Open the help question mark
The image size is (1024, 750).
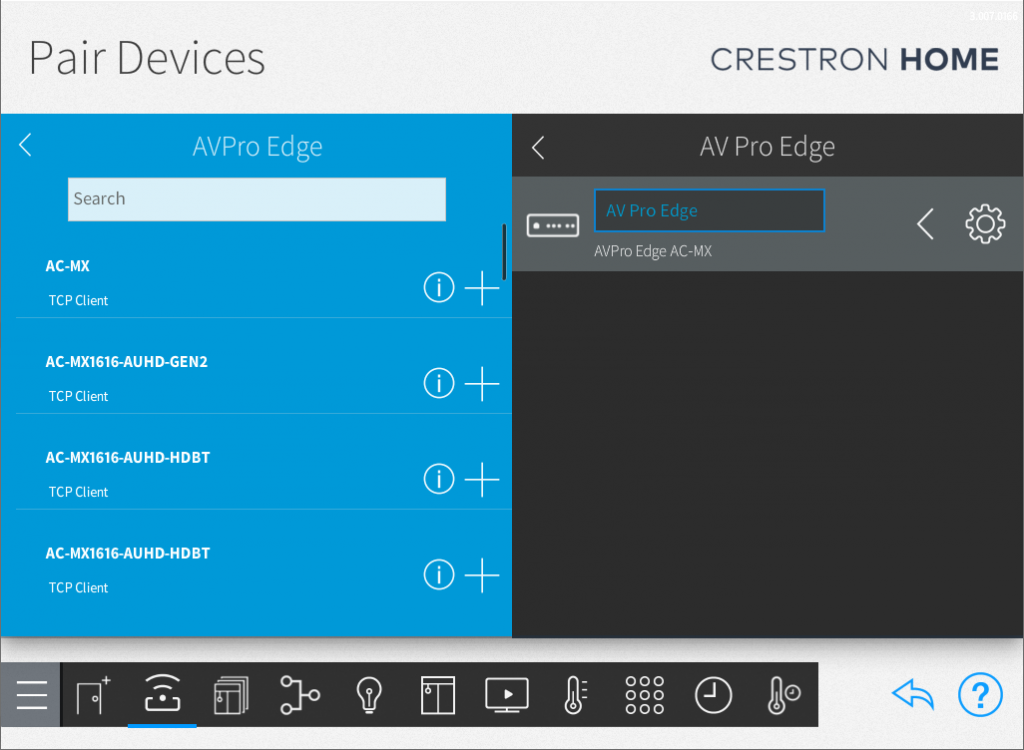[x=980, y=694]
